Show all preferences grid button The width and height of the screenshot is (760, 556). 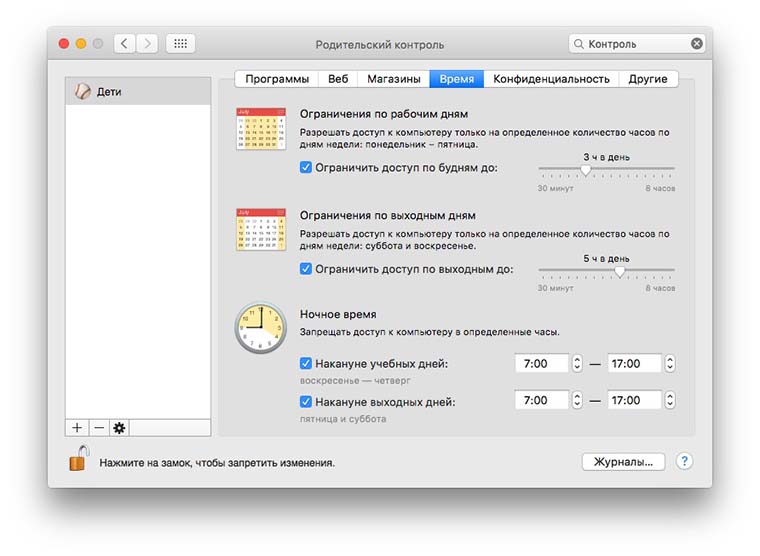tap(180, 44)
